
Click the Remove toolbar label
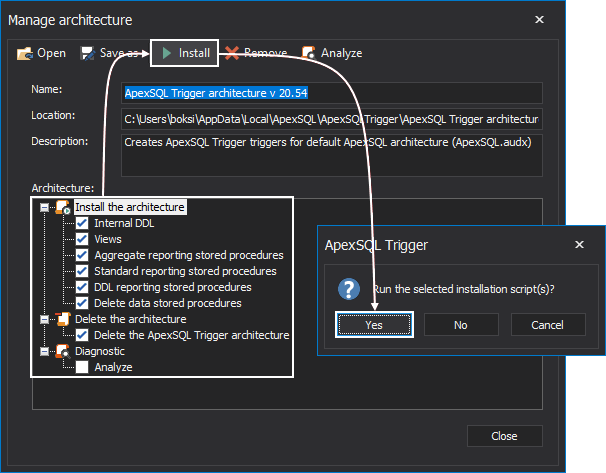pos(266,53)
